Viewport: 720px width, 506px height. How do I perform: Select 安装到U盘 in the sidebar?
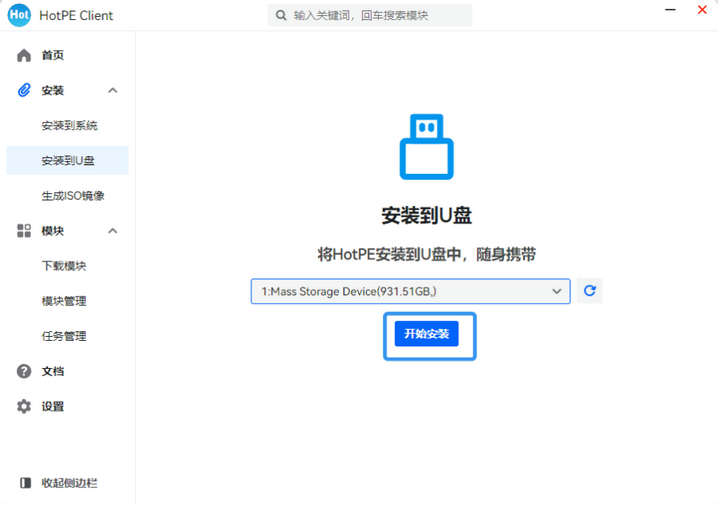68,161
